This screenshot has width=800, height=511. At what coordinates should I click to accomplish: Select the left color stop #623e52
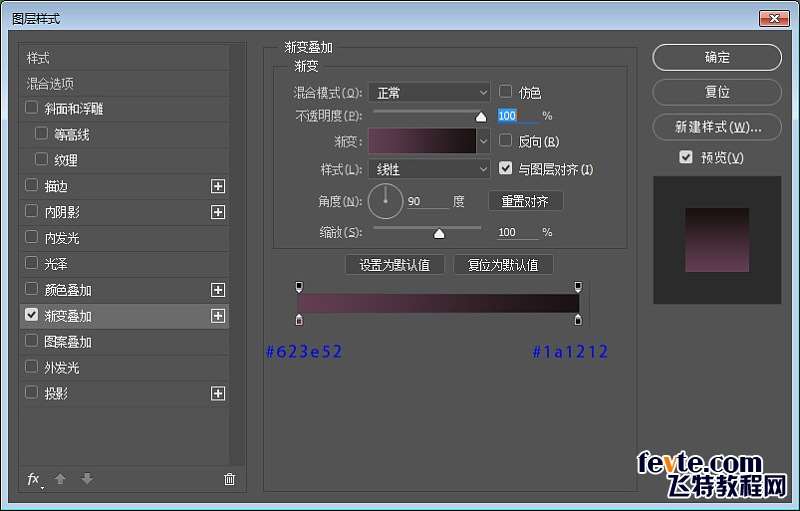299,320
